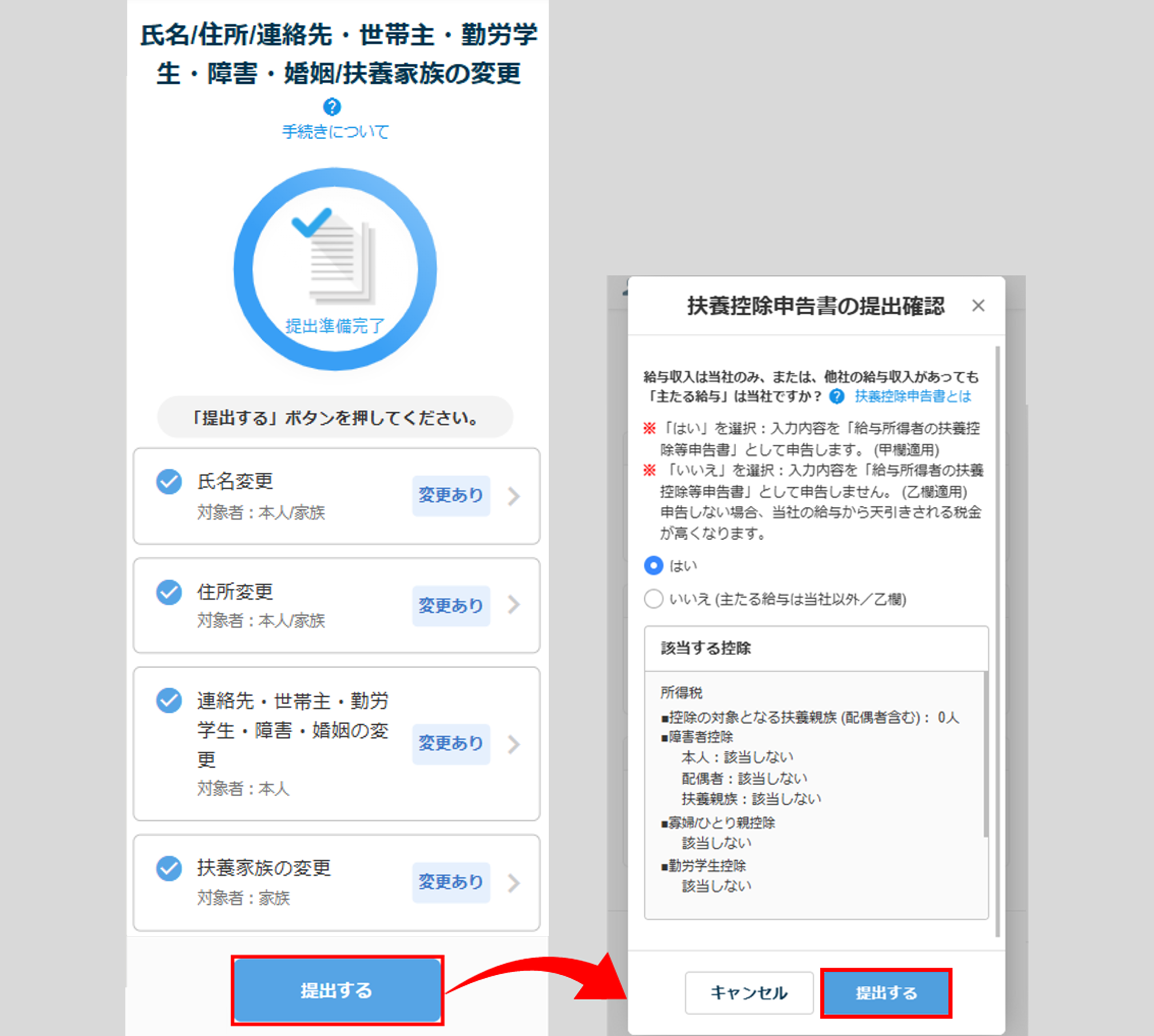Click the キャンセル button

[749, 993]
